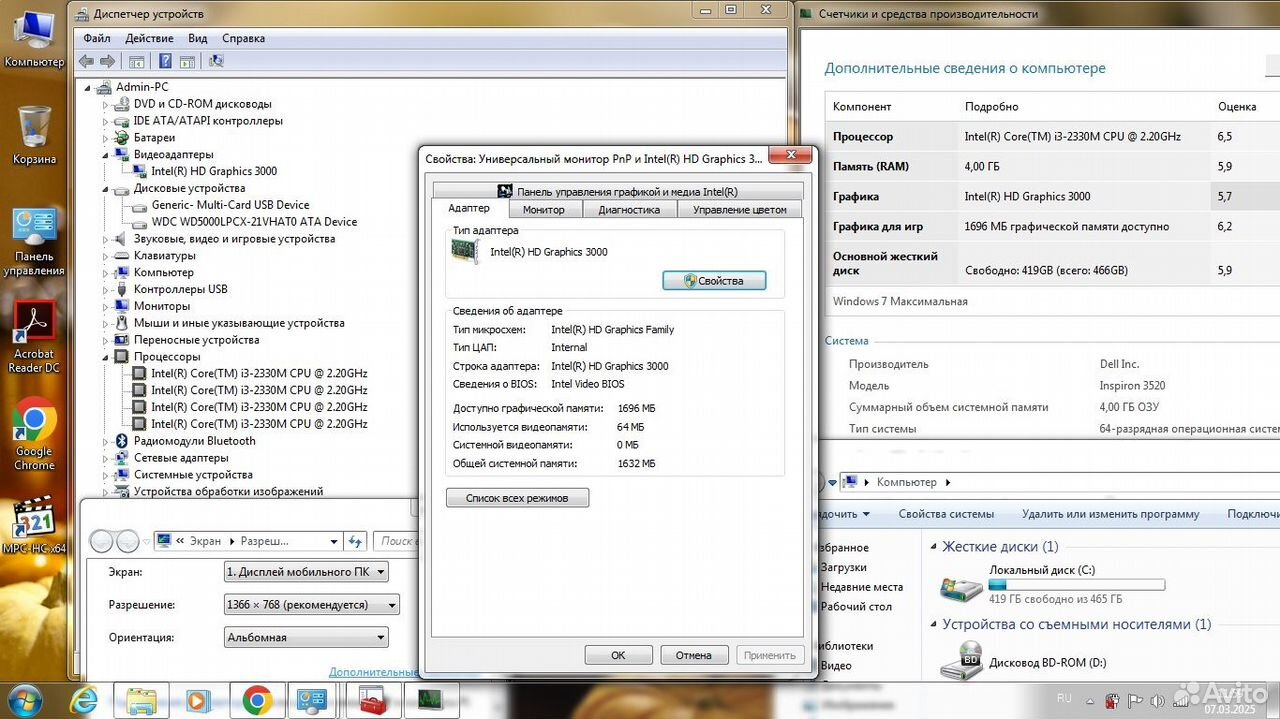Viewport: 1280px width, 719px height.
Task: Select Admin-PC root node in device tree
Action: 142,87
